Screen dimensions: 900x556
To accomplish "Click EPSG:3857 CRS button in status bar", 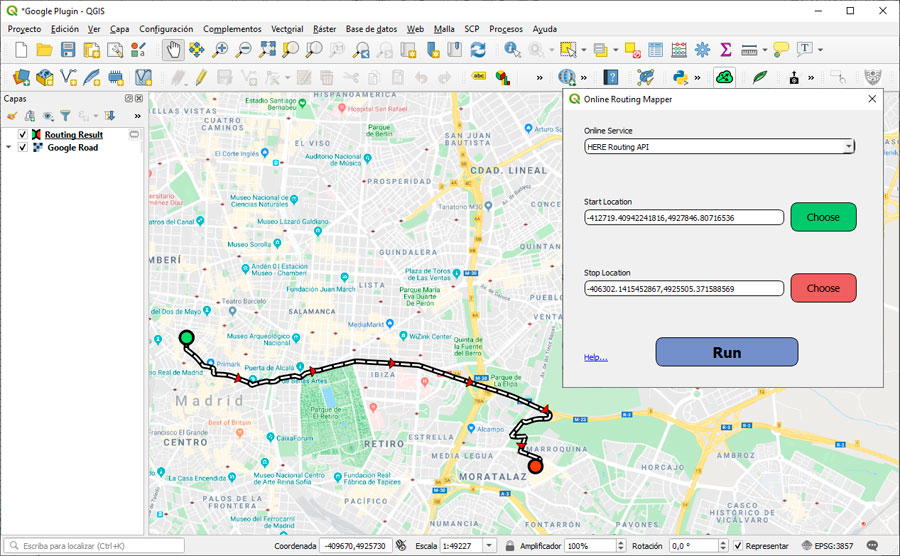I will [x=827, y=546].
